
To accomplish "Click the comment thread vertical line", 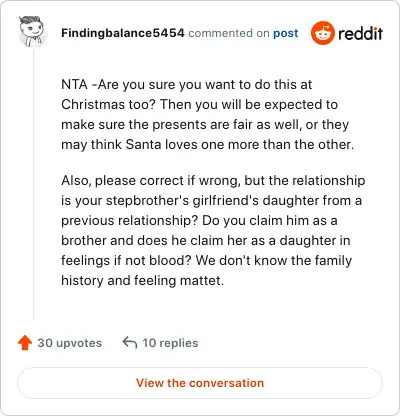I will 33,183.
